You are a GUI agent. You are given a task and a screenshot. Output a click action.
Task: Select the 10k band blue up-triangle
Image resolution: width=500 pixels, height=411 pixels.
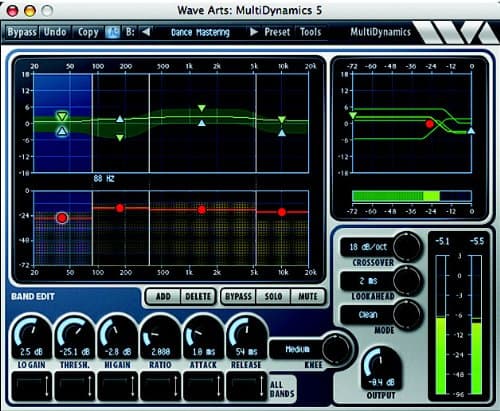coord(282,133)
